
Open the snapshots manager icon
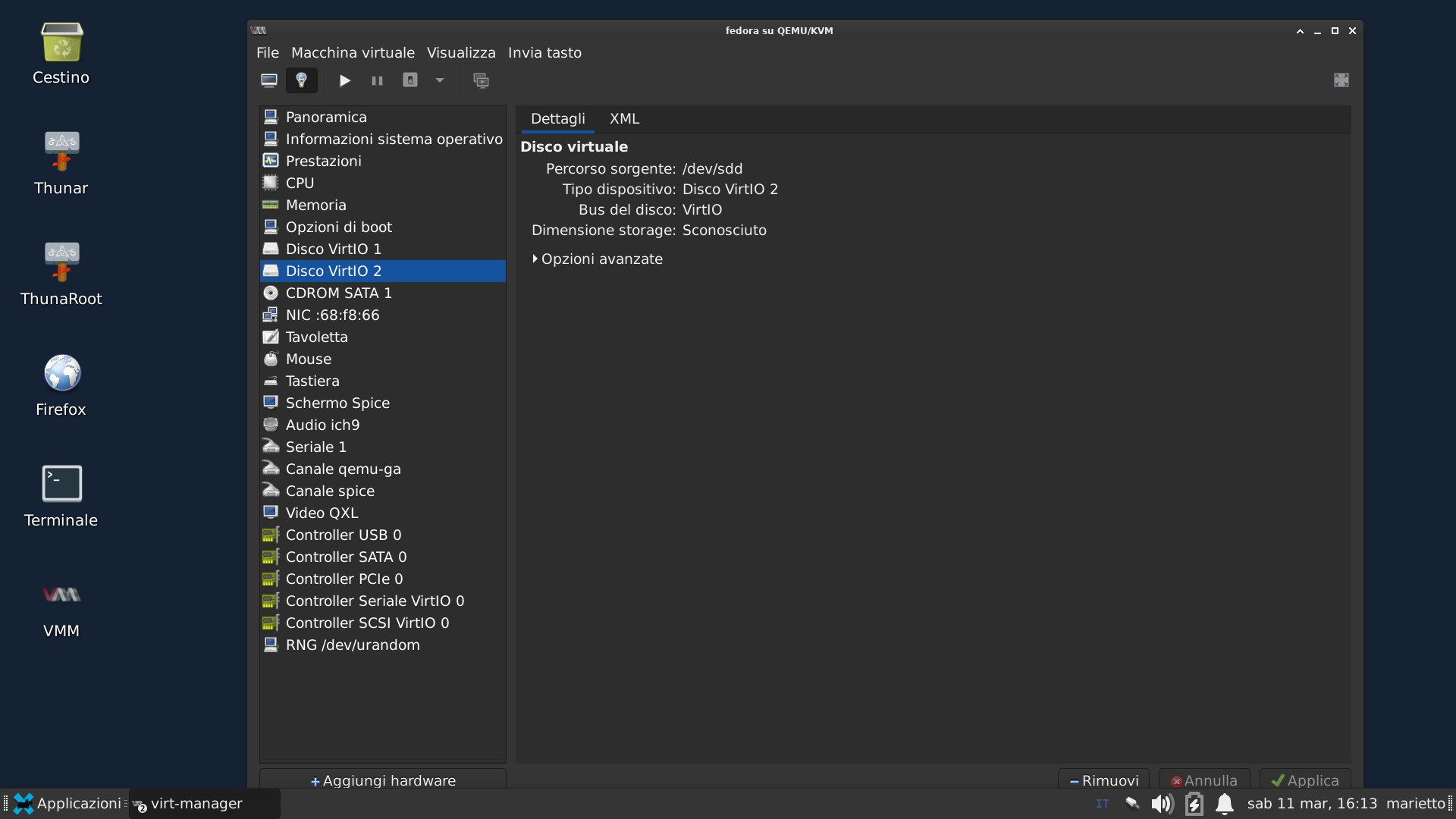tap(481, 80)
